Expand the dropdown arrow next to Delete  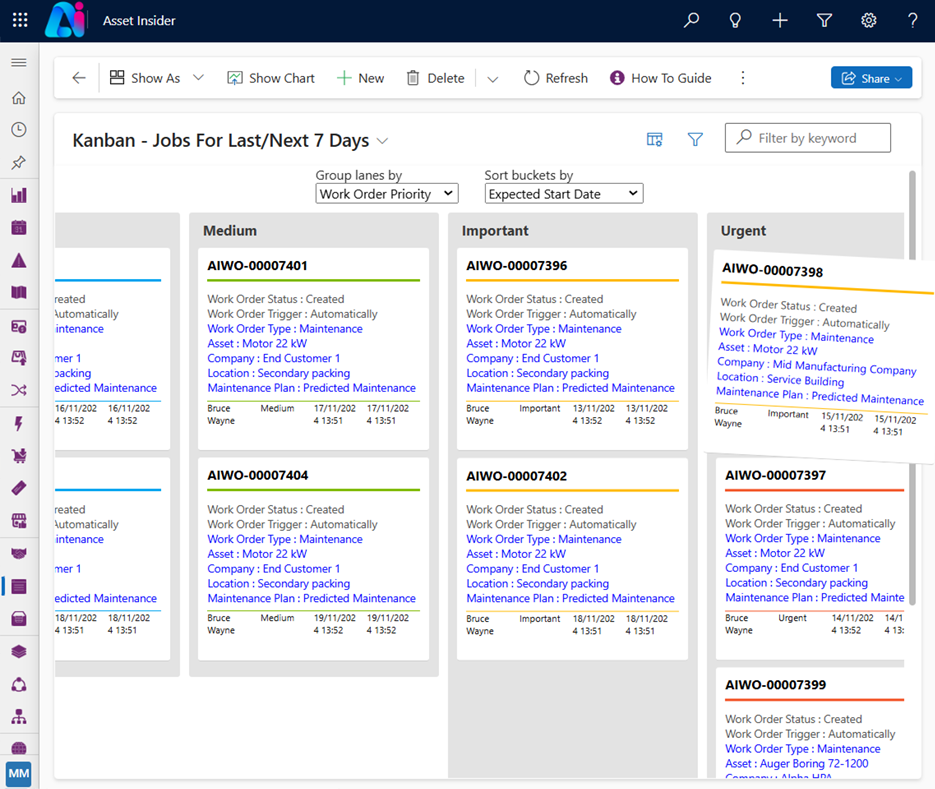493,79
